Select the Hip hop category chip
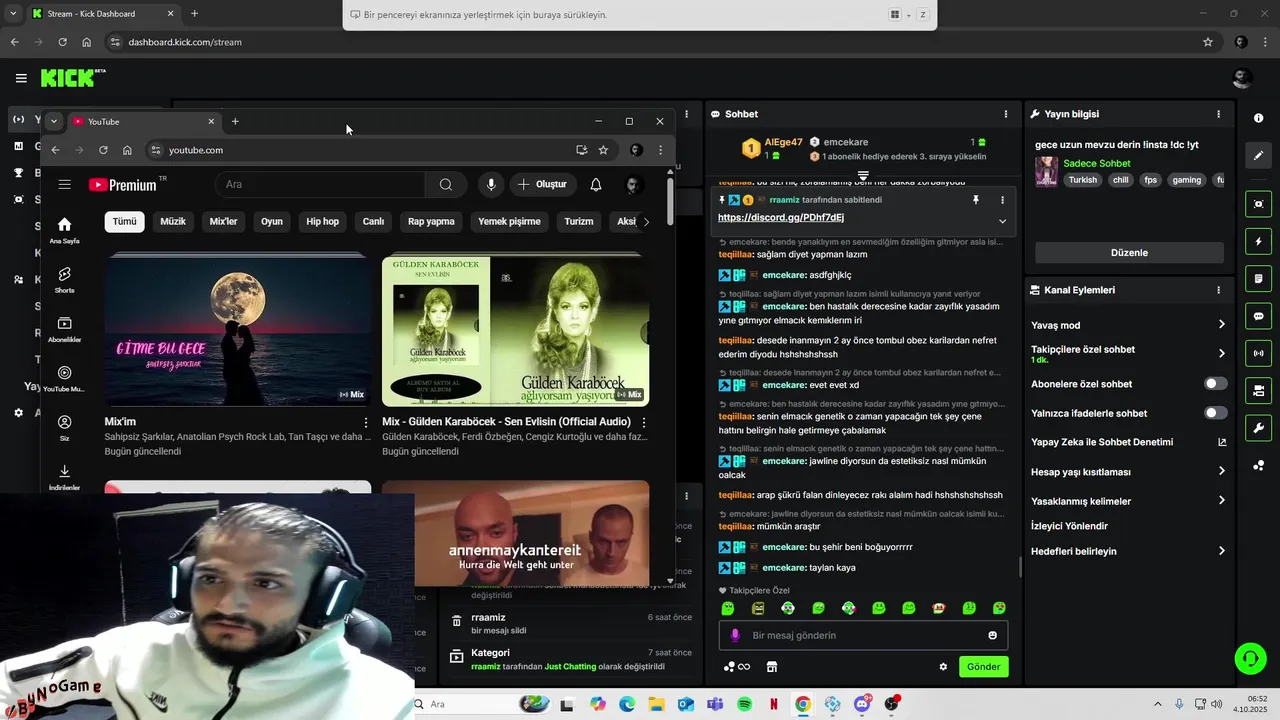The image size is (1280, 720). [x=322, y=222]
